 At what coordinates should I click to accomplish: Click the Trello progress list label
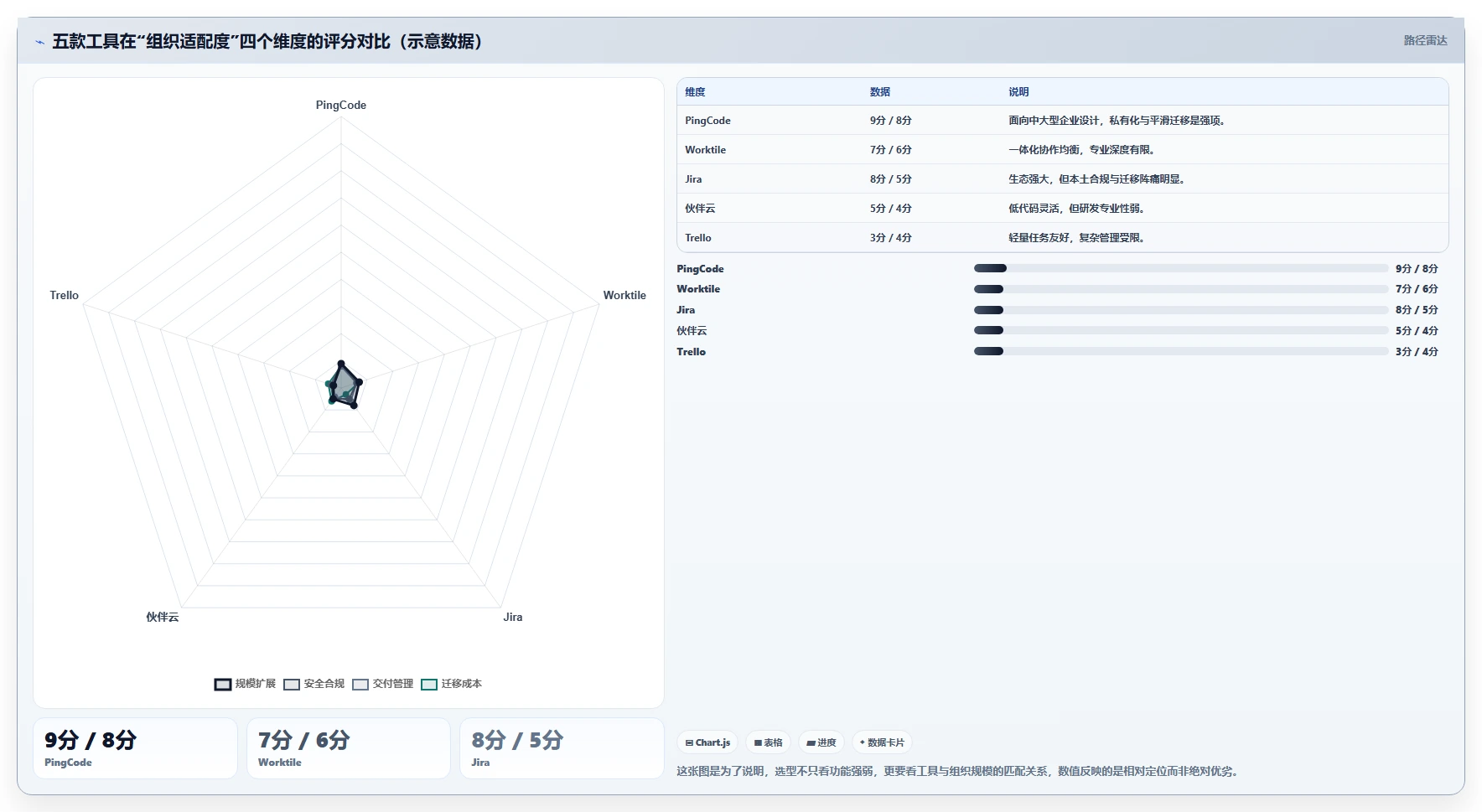pyautogui.click(x=691, y=352)
